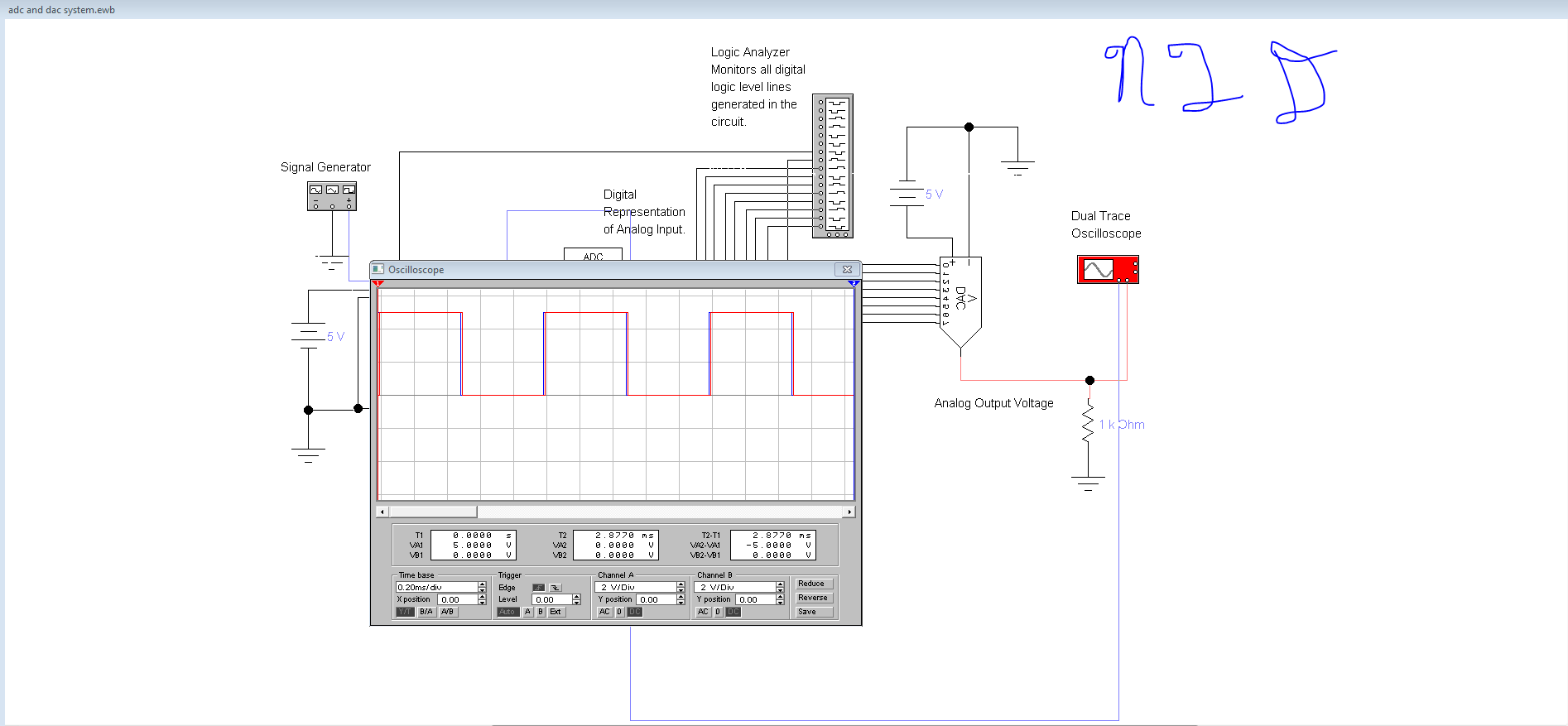The width and height of the screenshot is (1568, 726).
Task: Select ground symbol right of DAC supply node
Action: click(x=1017, y=168)
